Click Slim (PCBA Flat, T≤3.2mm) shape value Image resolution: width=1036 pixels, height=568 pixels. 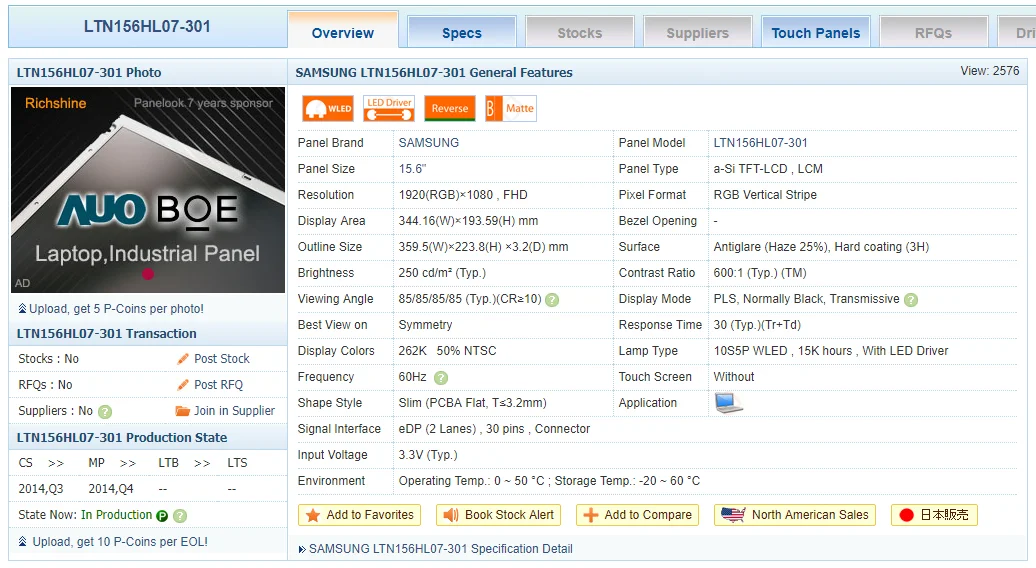(472, 403)
